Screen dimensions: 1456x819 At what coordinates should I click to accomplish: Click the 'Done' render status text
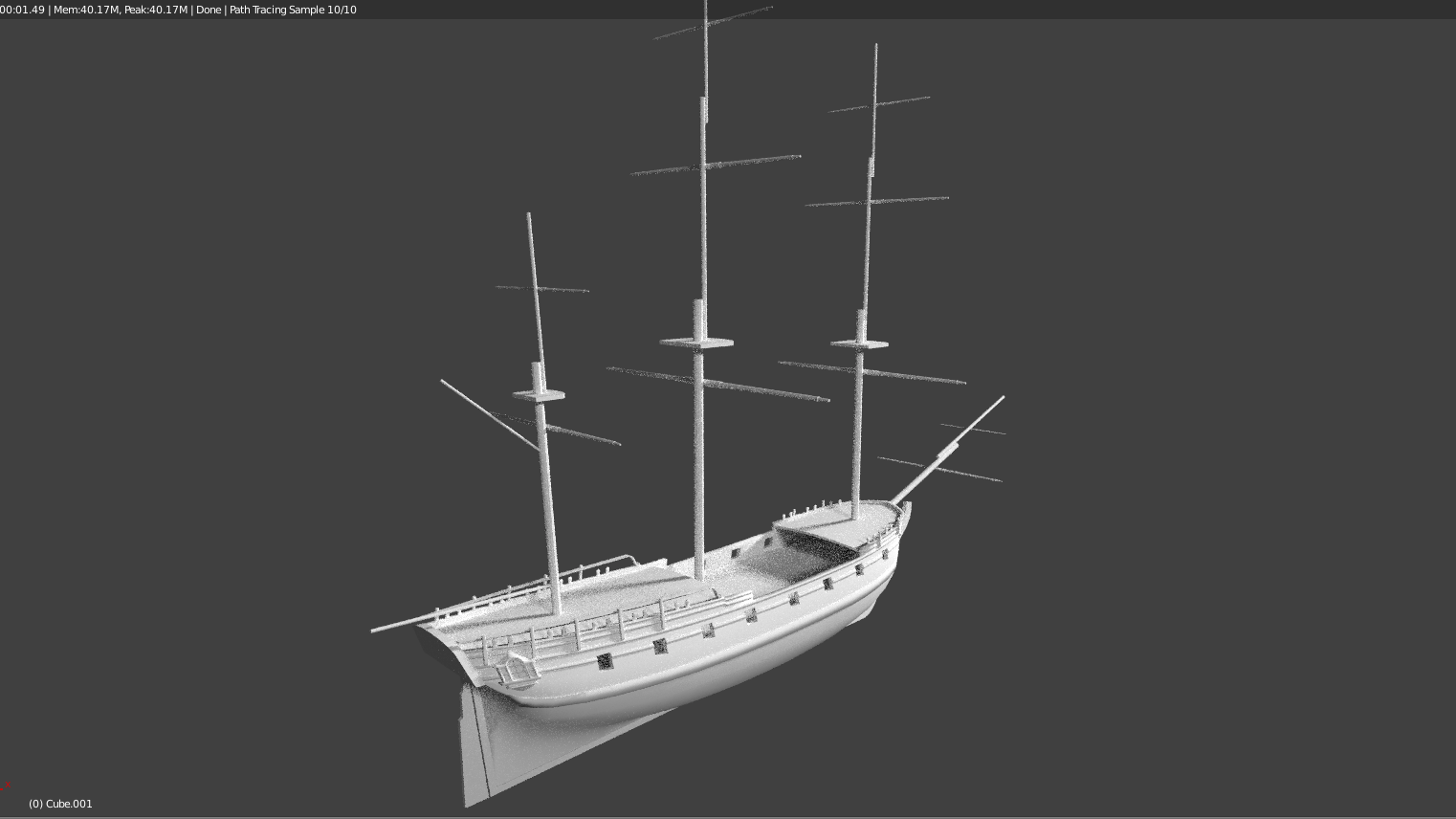(209, 10)
